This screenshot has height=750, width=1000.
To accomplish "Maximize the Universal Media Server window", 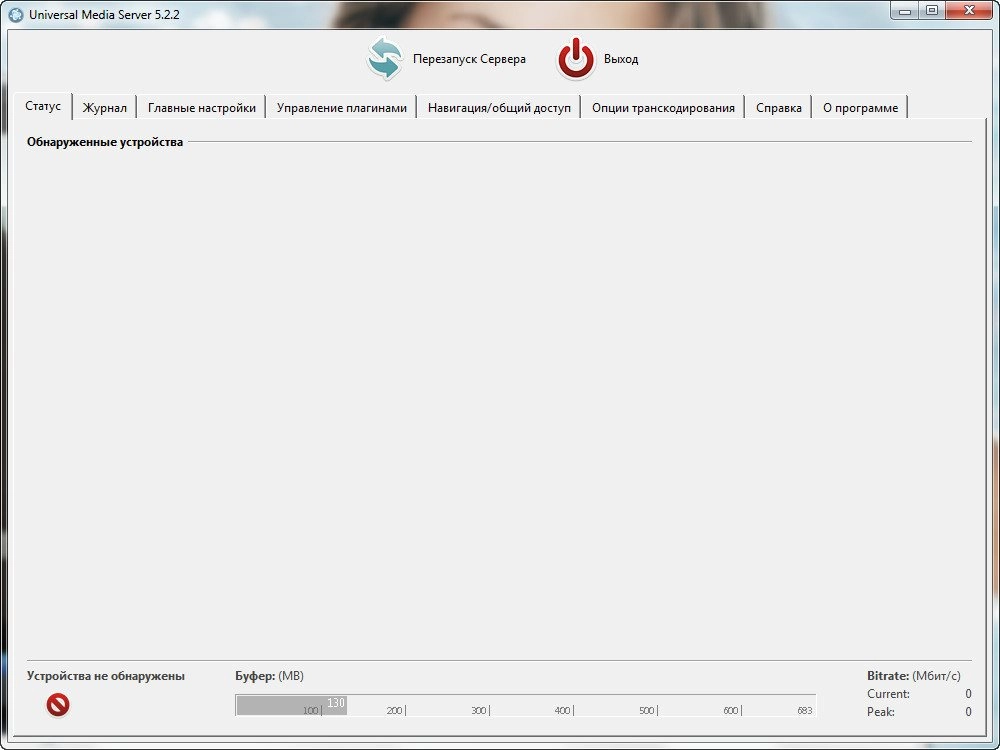I will 932,10.
